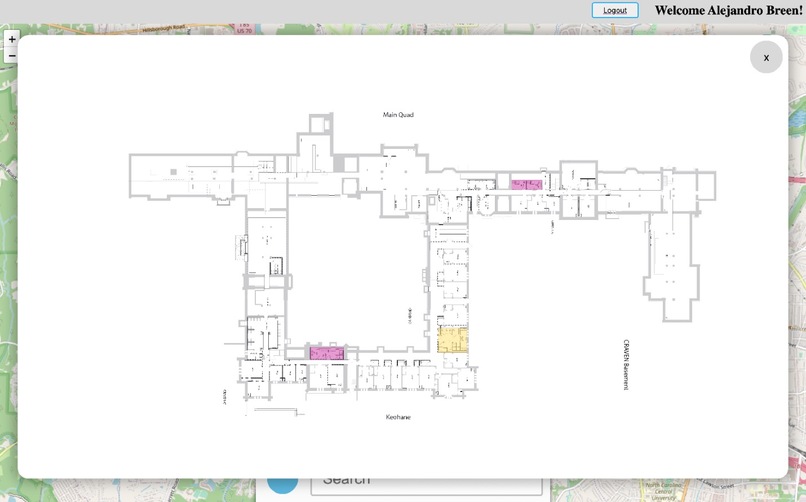This screenshot has width=806, height=502.
Task: Click the Main Quad label
Action: click(x=398, y=115)
